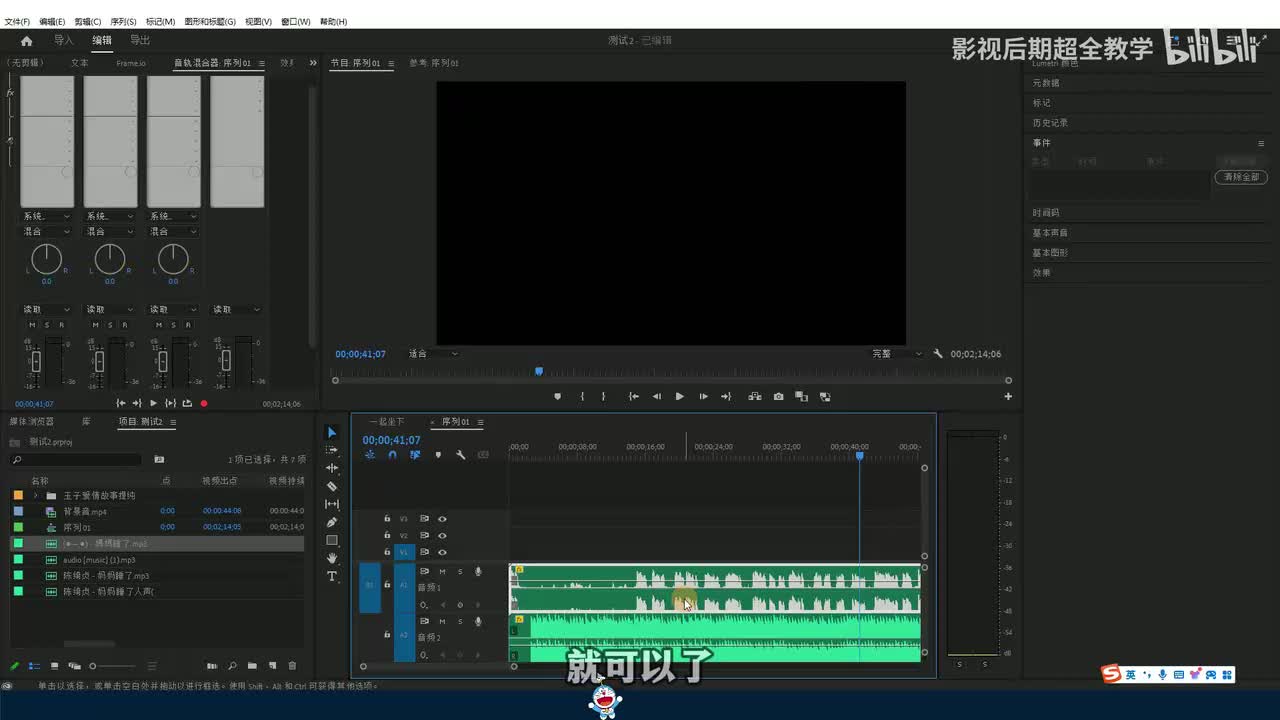This screenshot has width=1280, height=720.
Task: Click the first mixer track volume fader
Action: (x=36, y=361)
